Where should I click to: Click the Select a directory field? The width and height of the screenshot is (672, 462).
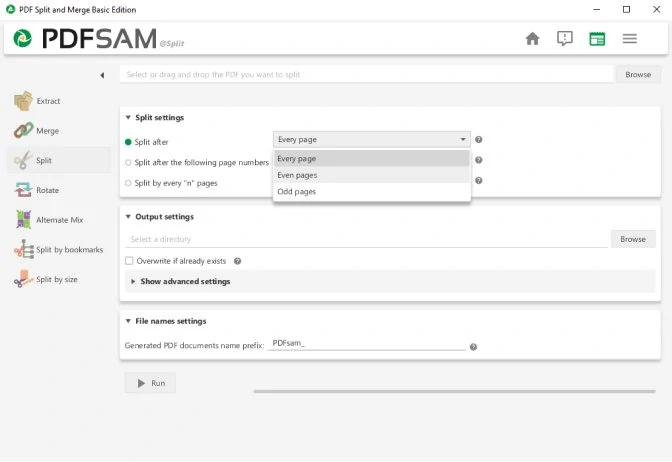pos(366,239)
